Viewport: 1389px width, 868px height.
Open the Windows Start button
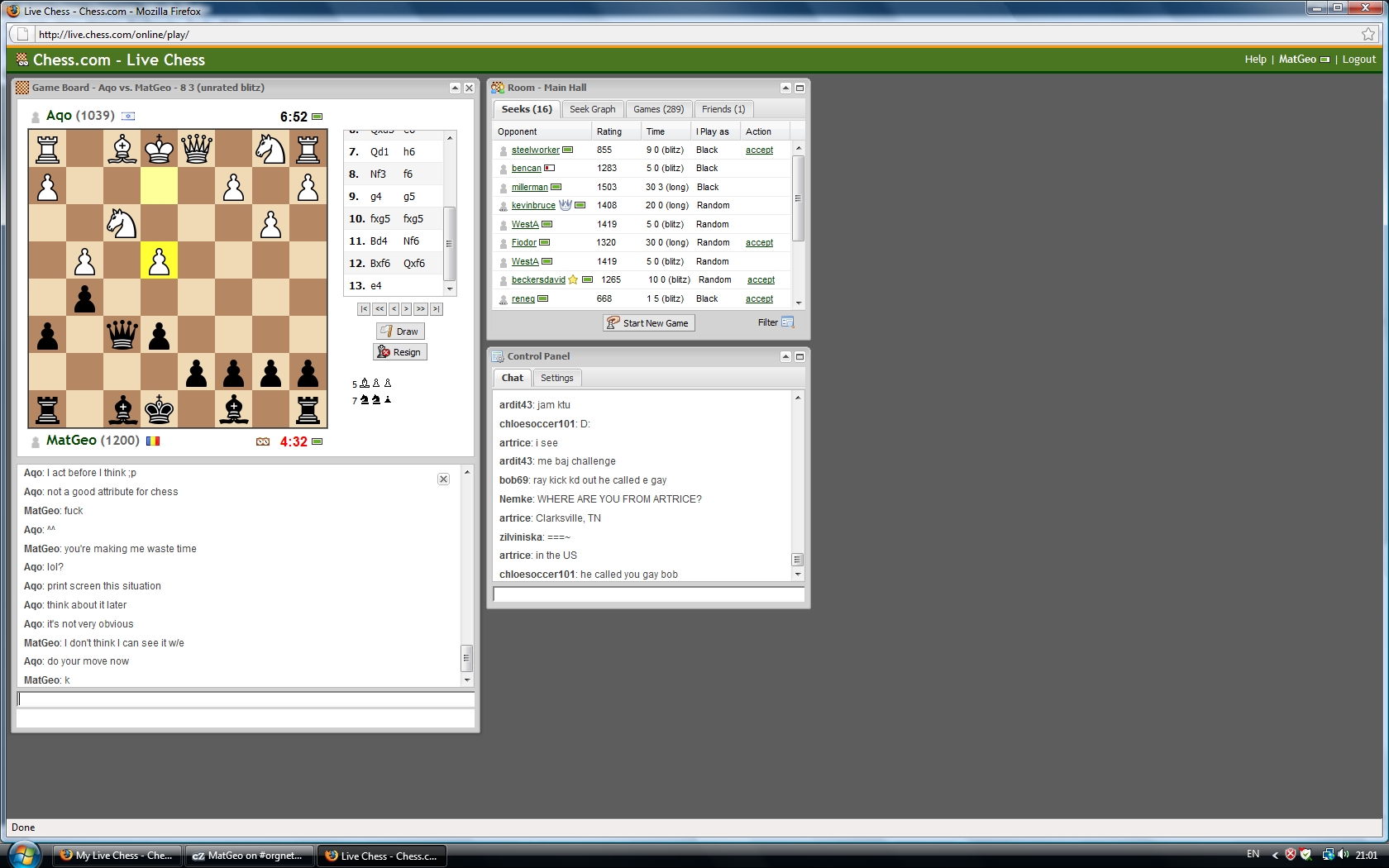coord(25,855)
